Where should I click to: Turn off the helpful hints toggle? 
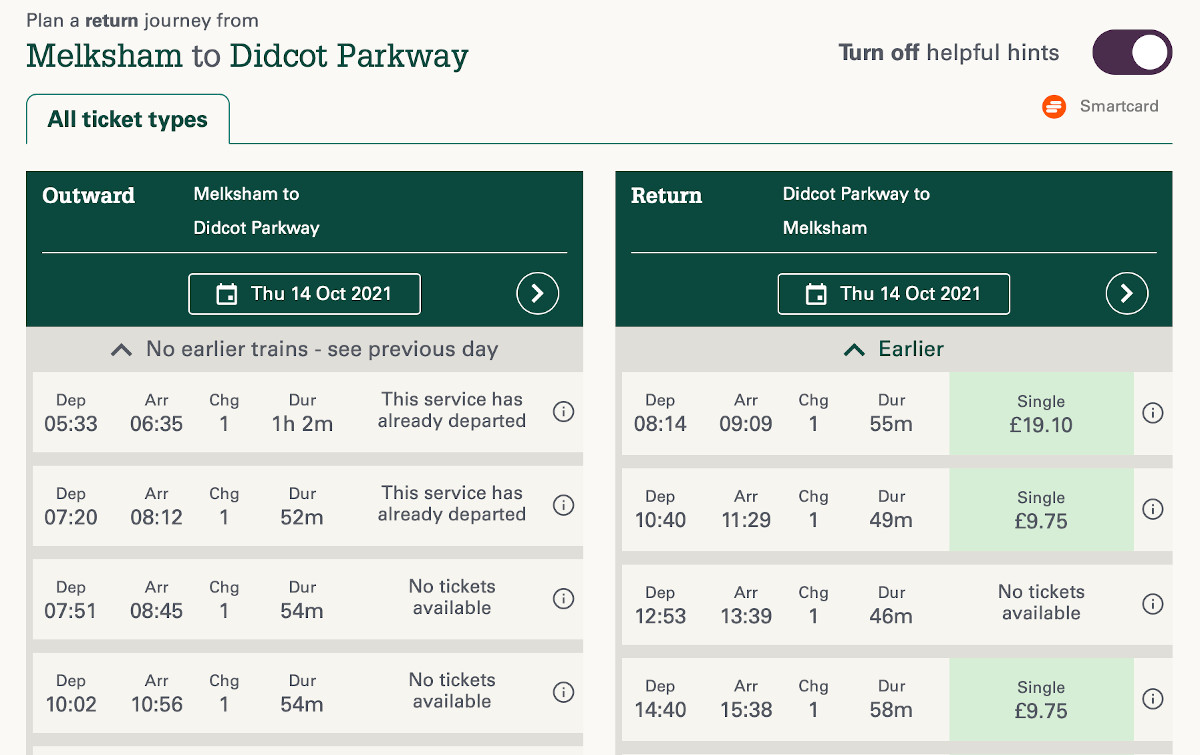(x=1132, y=53)
